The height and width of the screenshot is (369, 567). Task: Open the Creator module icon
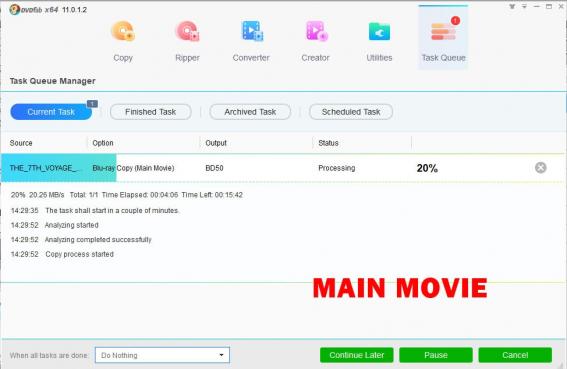tap(316, 32)
